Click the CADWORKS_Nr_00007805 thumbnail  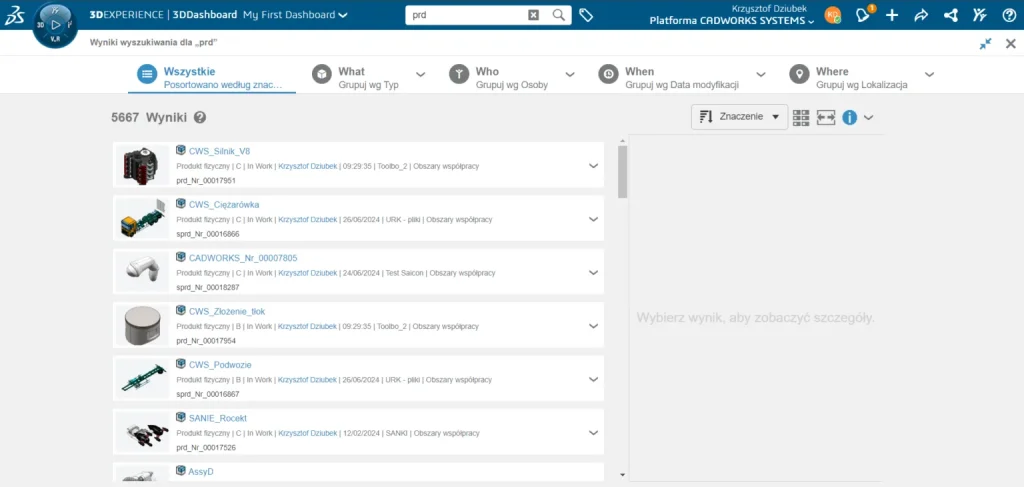pyautogui.click(x=142, y=273)
